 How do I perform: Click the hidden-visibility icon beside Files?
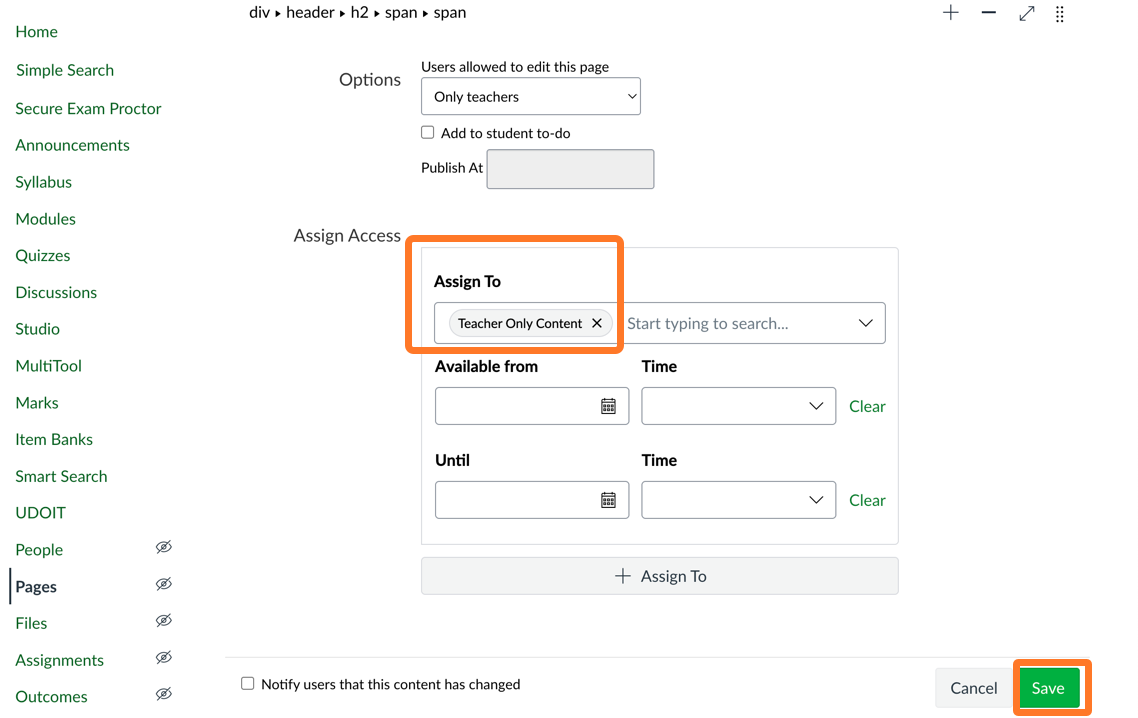click(163, 621)
